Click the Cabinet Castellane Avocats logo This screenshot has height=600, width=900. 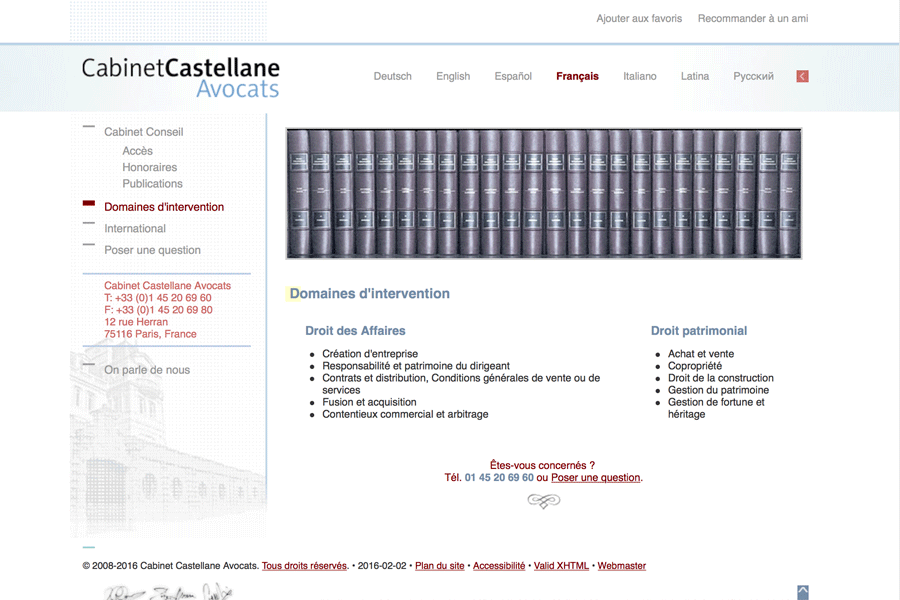pyautogui.click(x=181, y=78)
